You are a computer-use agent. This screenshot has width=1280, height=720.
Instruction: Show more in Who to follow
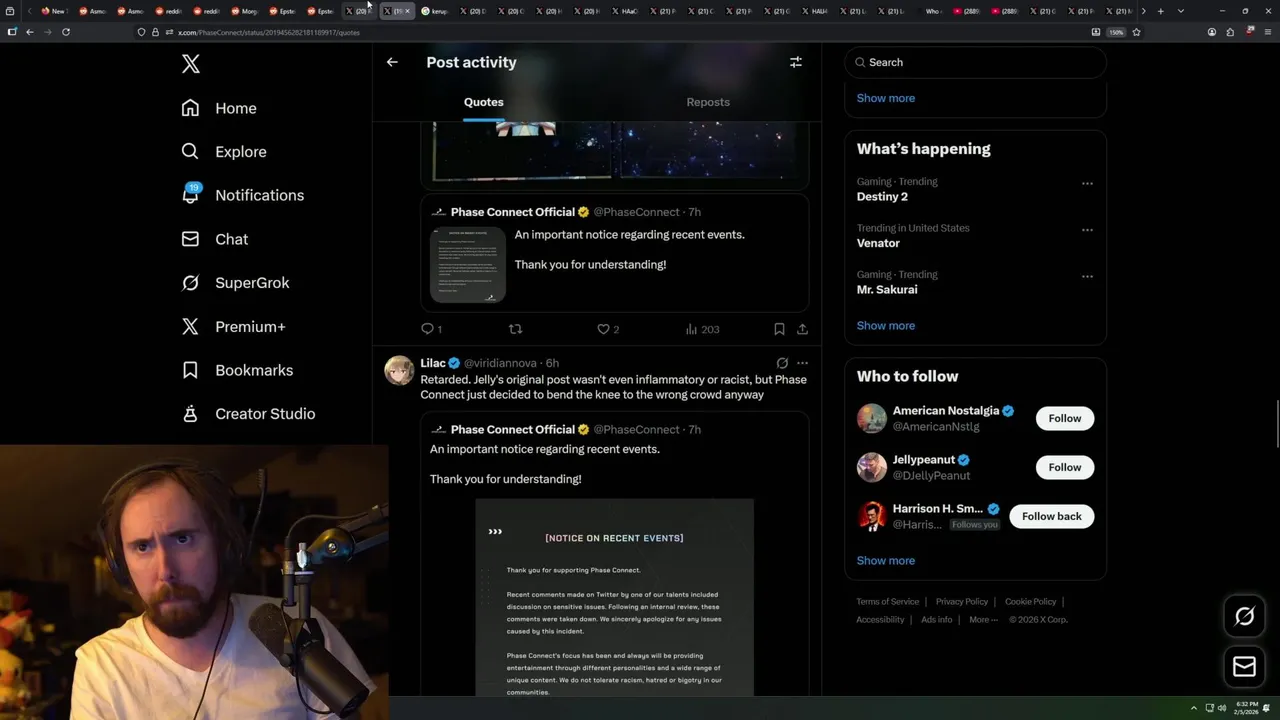tap(886, 561)
